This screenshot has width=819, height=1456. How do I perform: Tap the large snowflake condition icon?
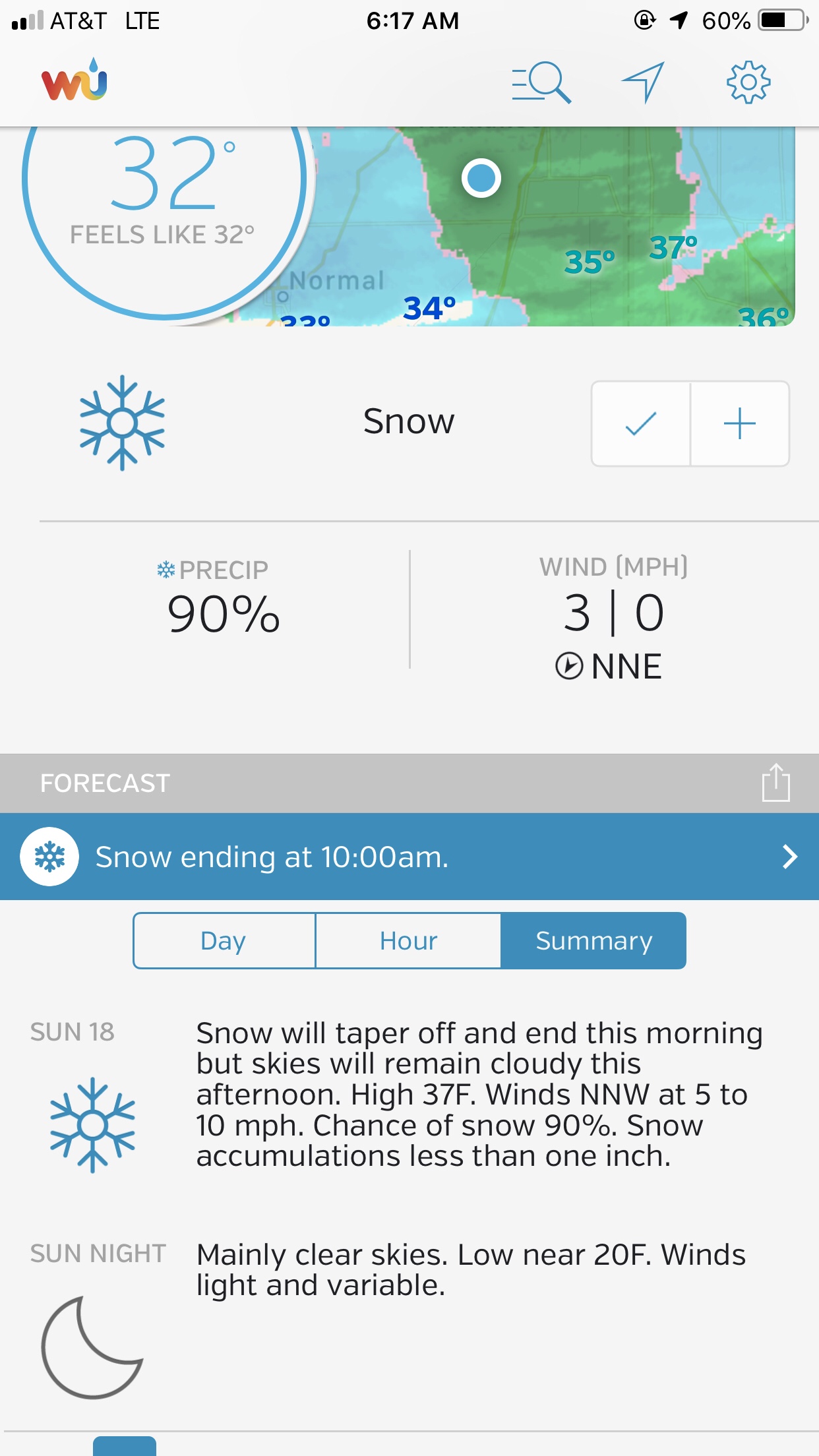pos(122,423)
